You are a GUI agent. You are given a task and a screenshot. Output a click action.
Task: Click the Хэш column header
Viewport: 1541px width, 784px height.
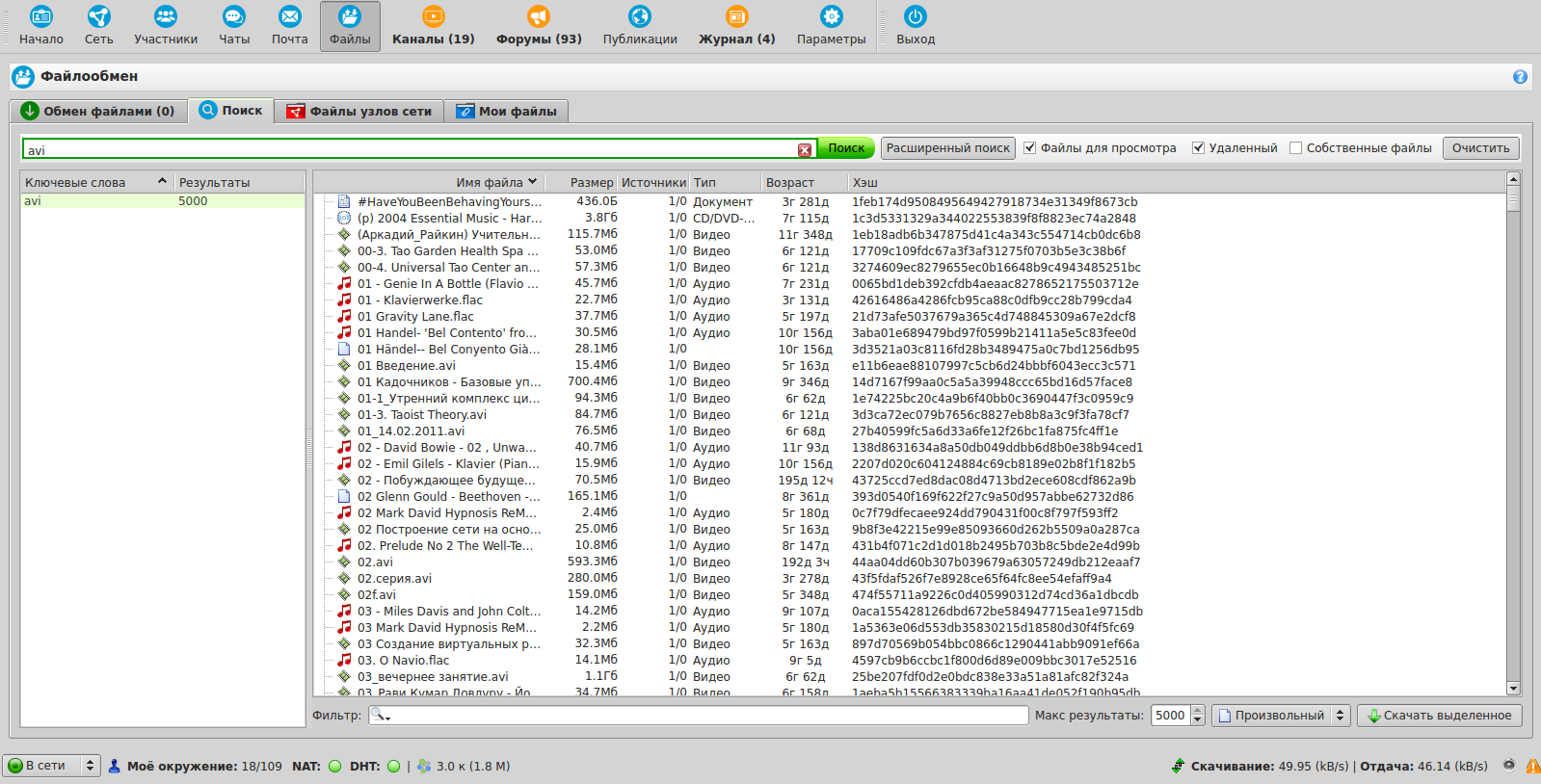point(1176,182)
